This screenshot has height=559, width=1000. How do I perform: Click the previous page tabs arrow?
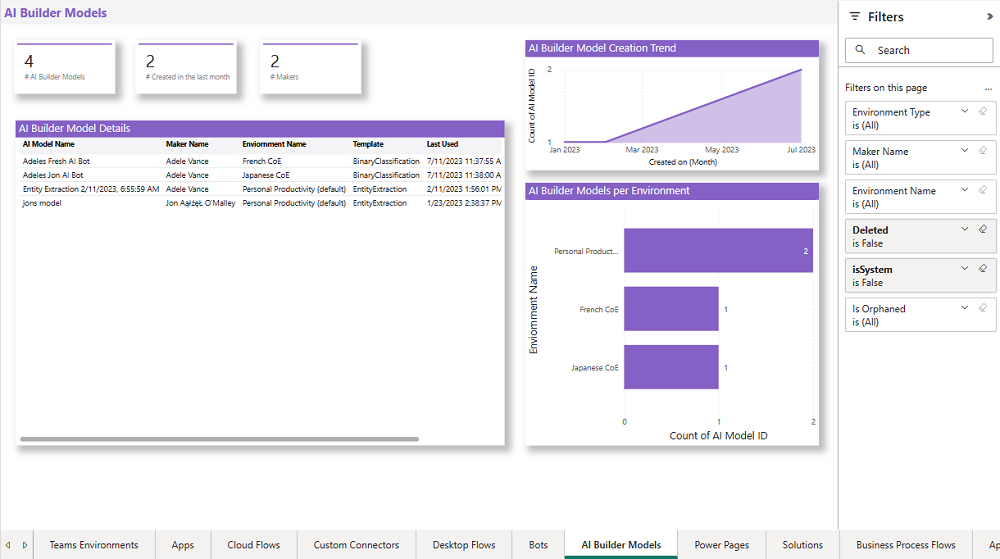coord(8,545)
